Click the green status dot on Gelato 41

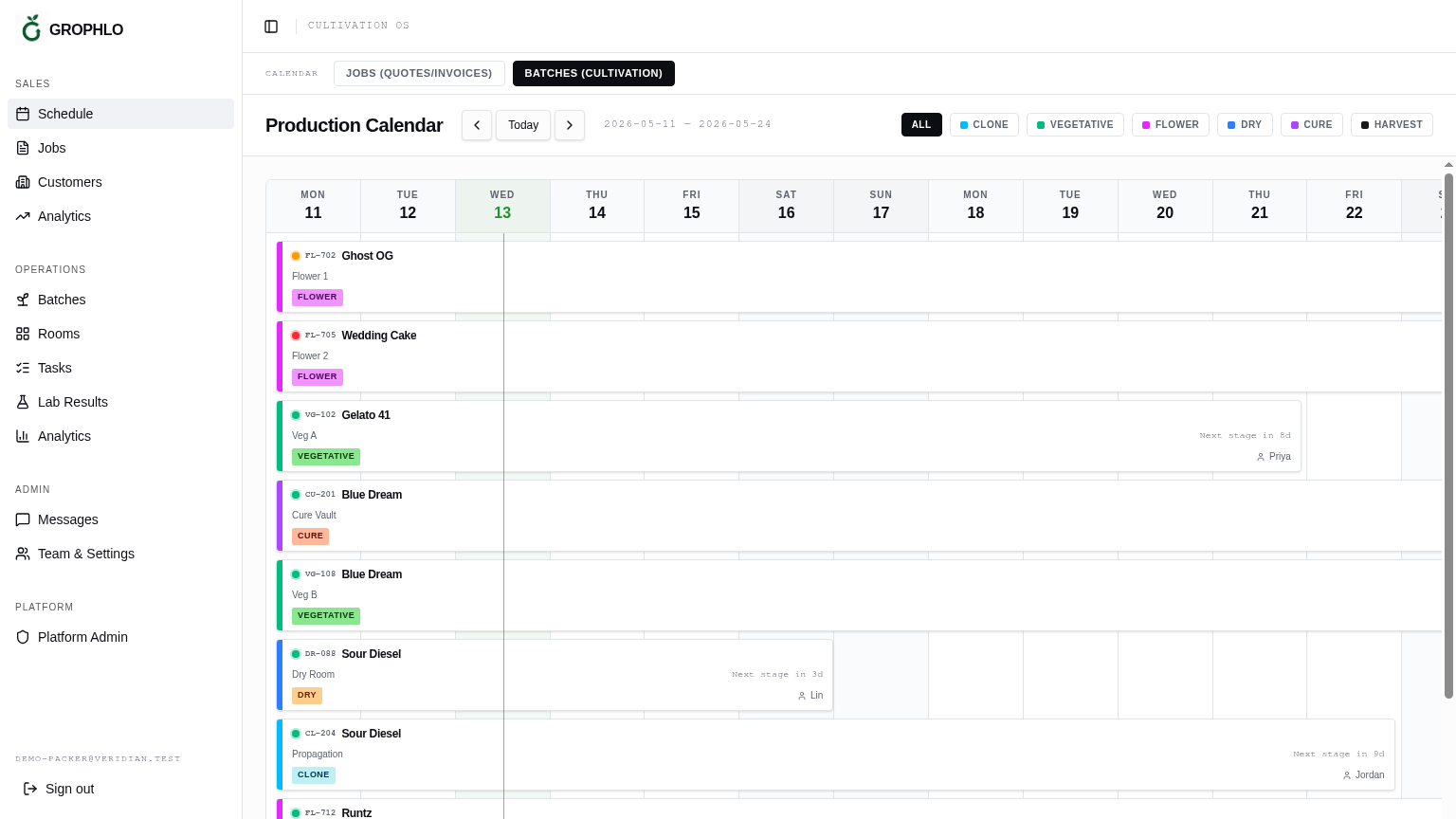coord(296,415)
